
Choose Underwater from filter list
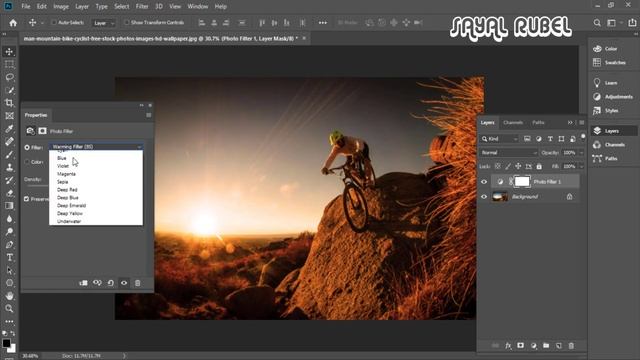pyautogui.click(x=69, y=221)
